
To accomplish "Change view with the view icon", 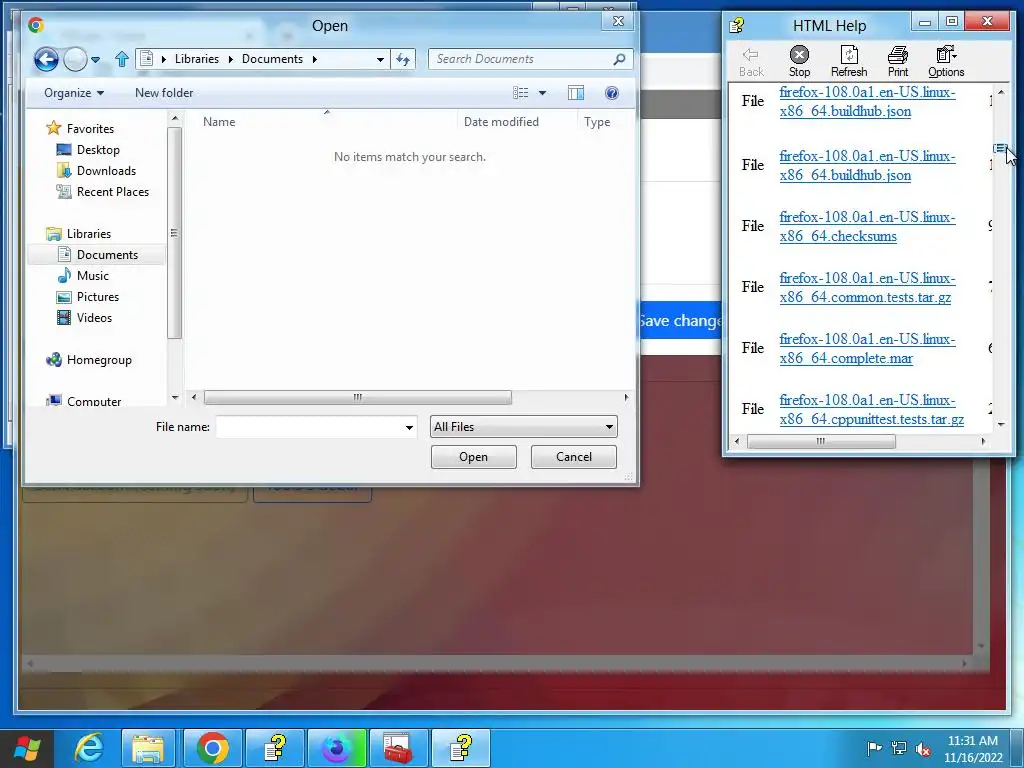I will point(520,93).
